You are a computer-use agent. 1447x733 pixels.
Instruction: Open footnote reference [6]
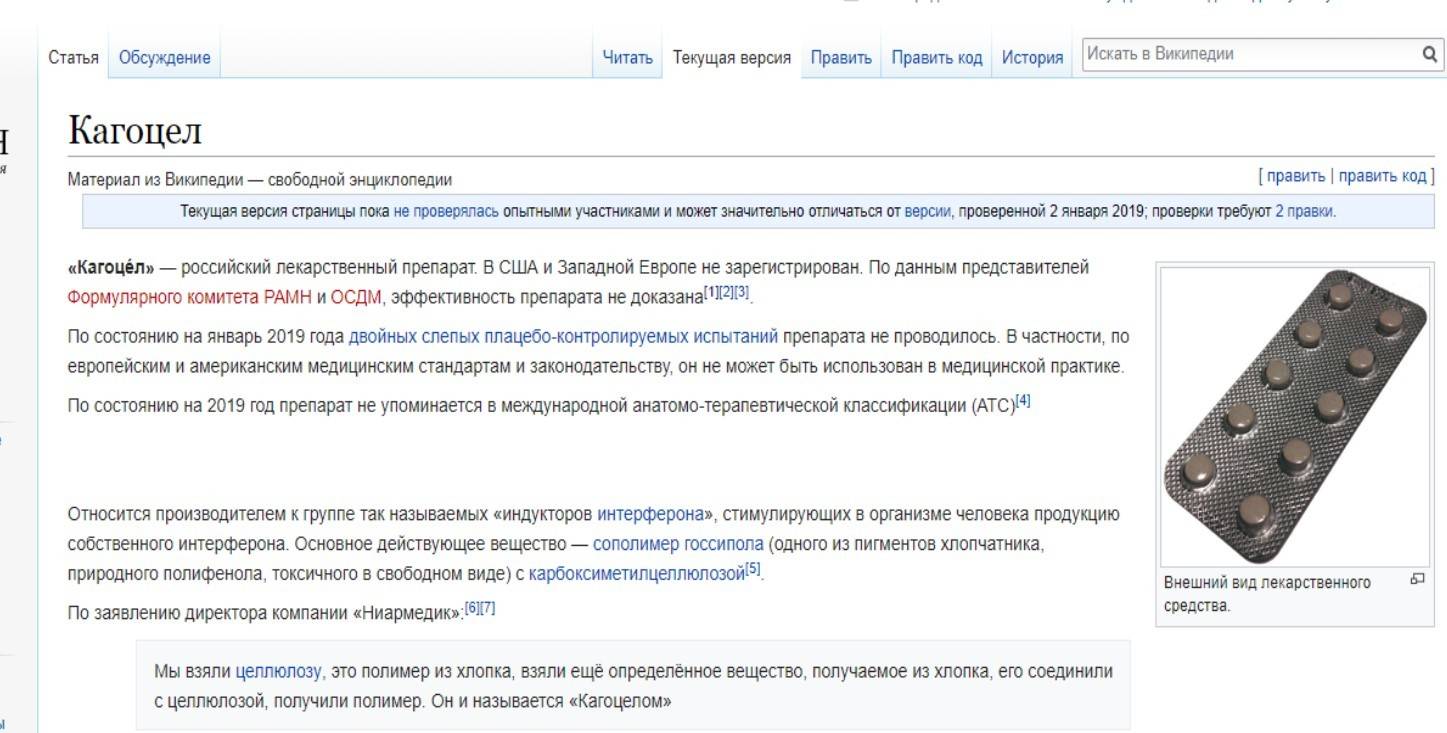point(473,607)
